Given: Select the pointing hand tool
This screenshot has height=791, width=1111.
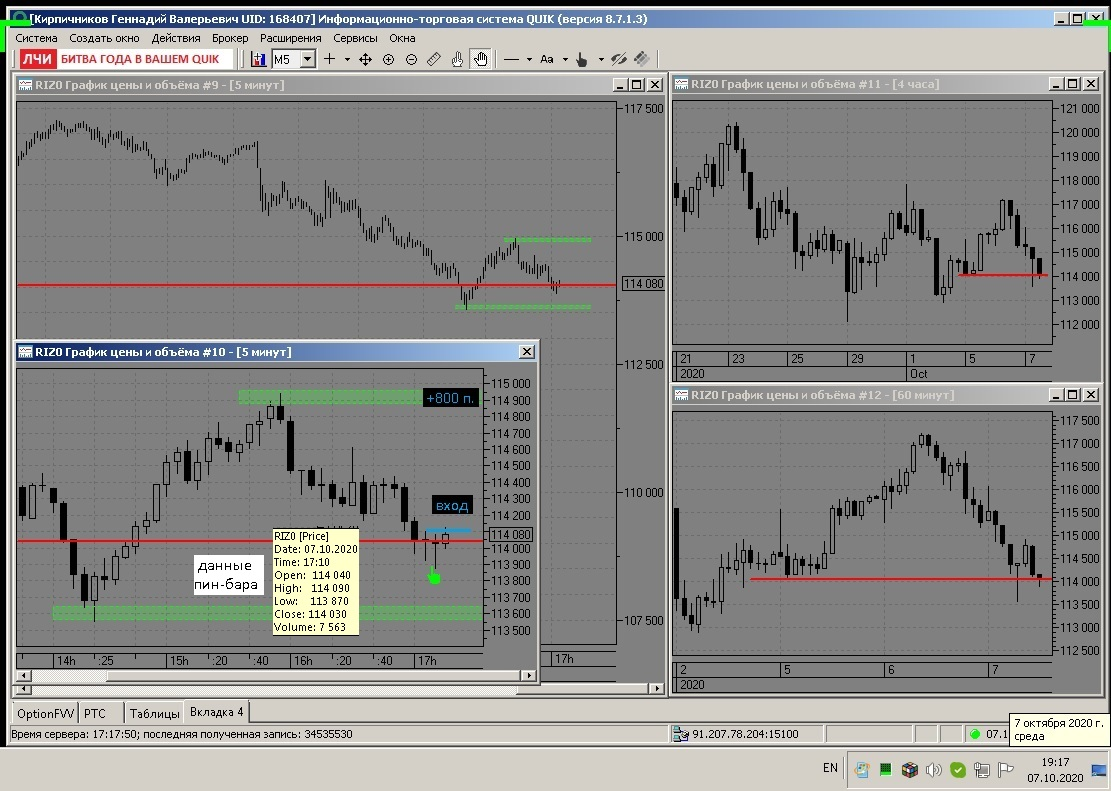Looking at the screenshot, I should click(457, 60).
